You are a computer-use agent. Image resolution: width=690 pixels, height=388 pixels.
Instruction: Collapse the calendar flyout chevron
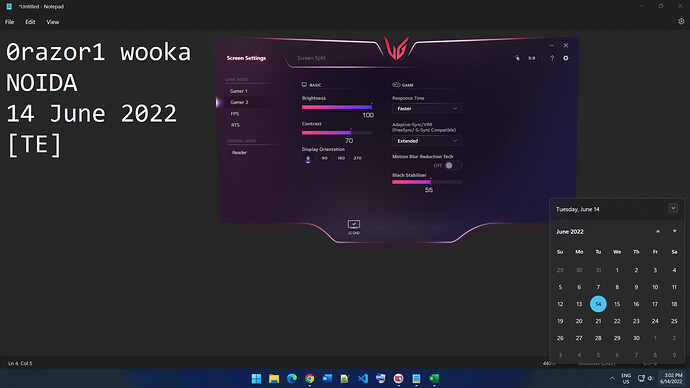(x=673, y=209)
